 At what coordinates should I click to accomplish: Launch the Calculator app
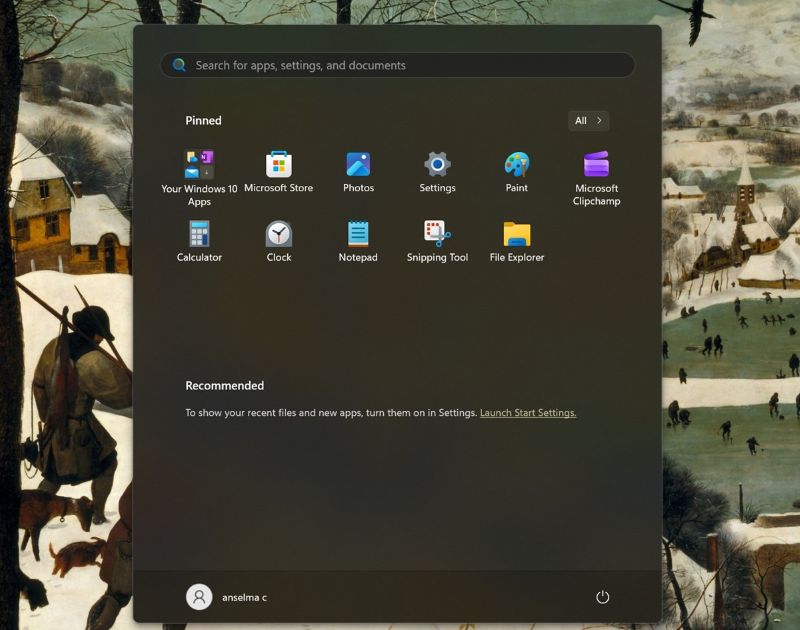tap(199, 241)
